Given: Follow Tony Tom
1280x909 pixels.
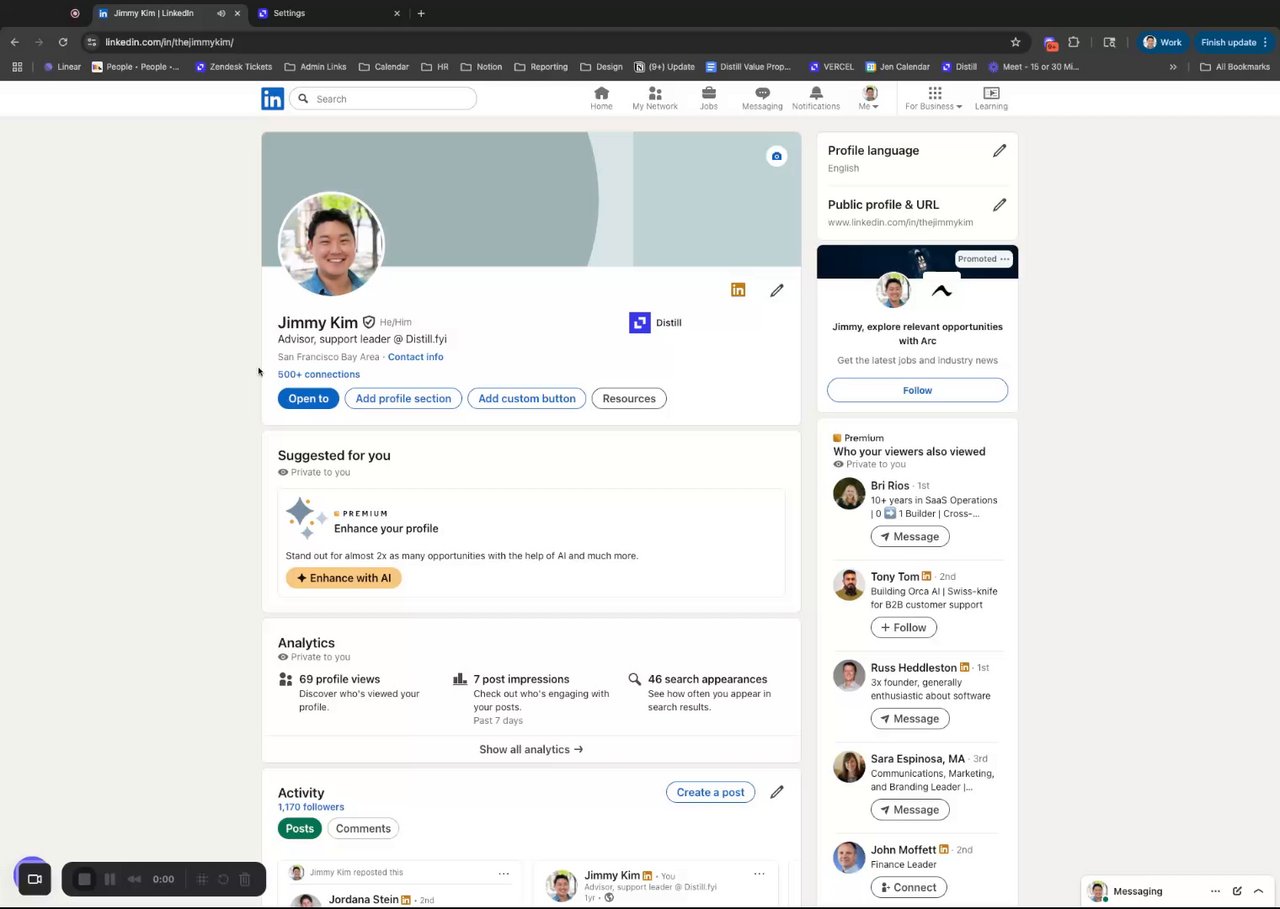Looking at the screenshot, I should click(x=903, y=627).
